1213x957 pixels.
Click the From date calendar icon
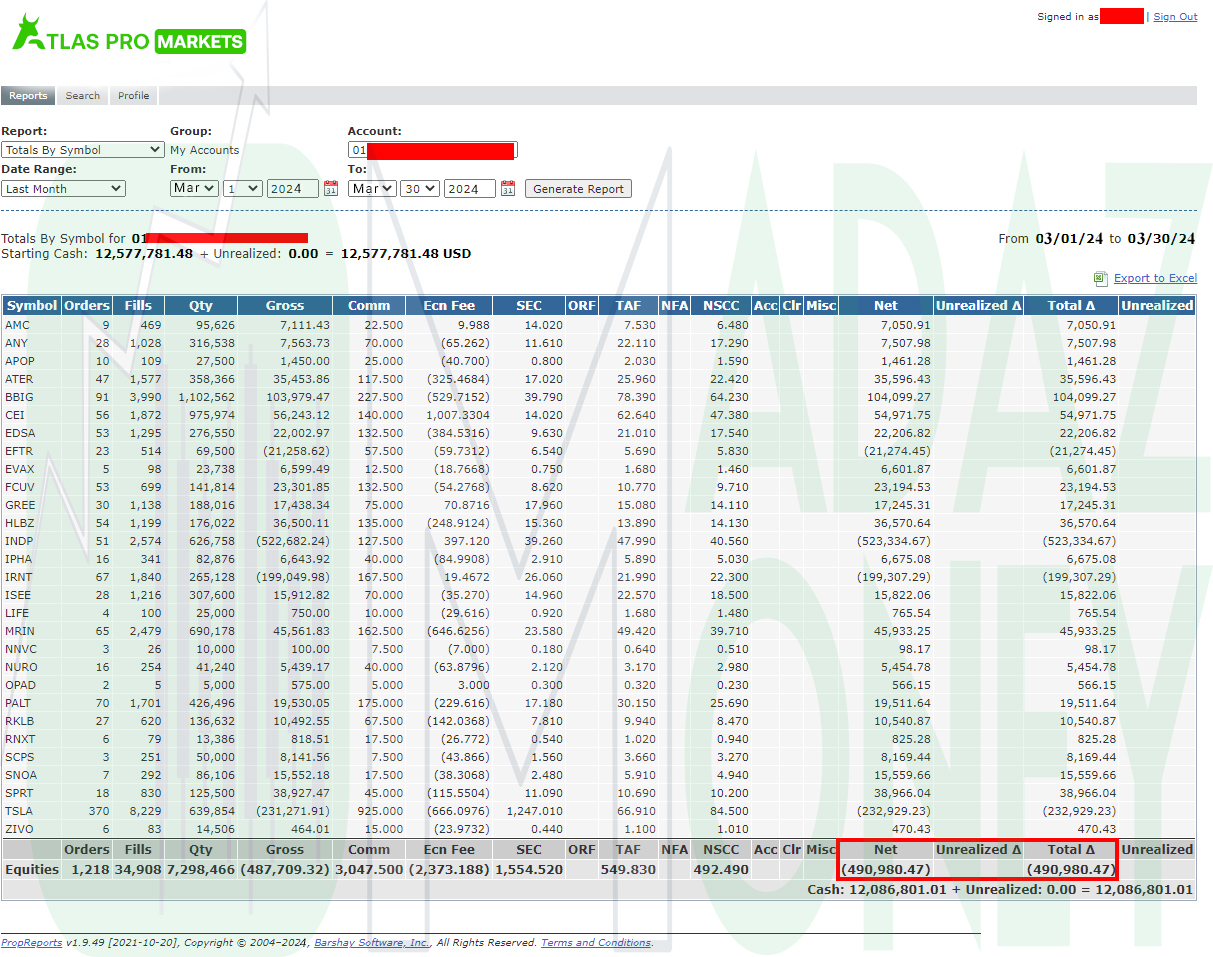click(x=331, y=189)
